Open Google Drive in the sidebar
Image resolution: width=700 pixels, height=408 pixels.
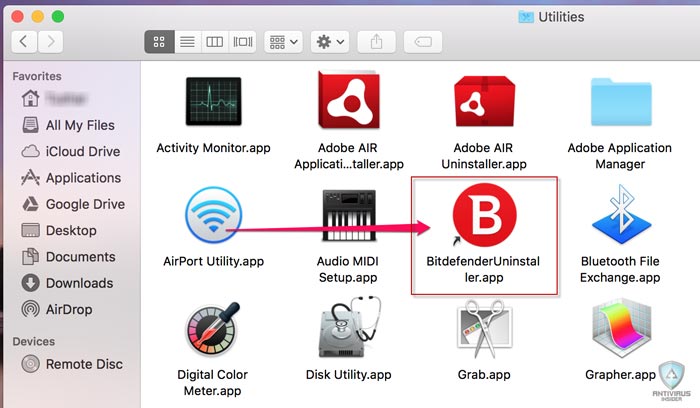73,204
